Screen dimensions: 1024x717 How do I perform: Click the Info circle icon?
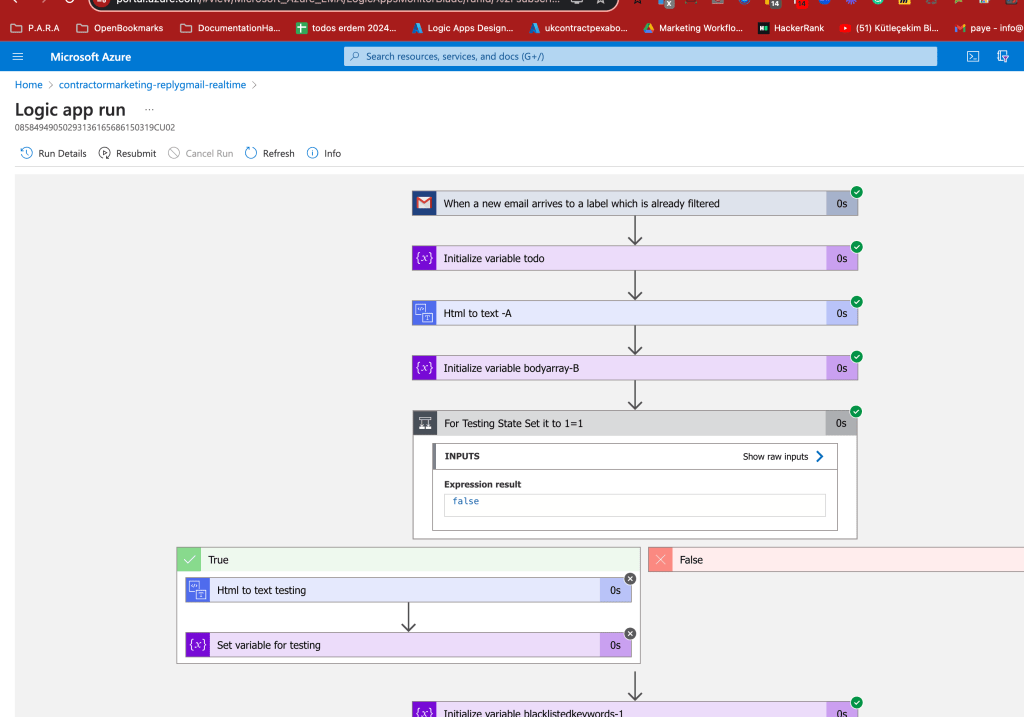tap(312, 153)
